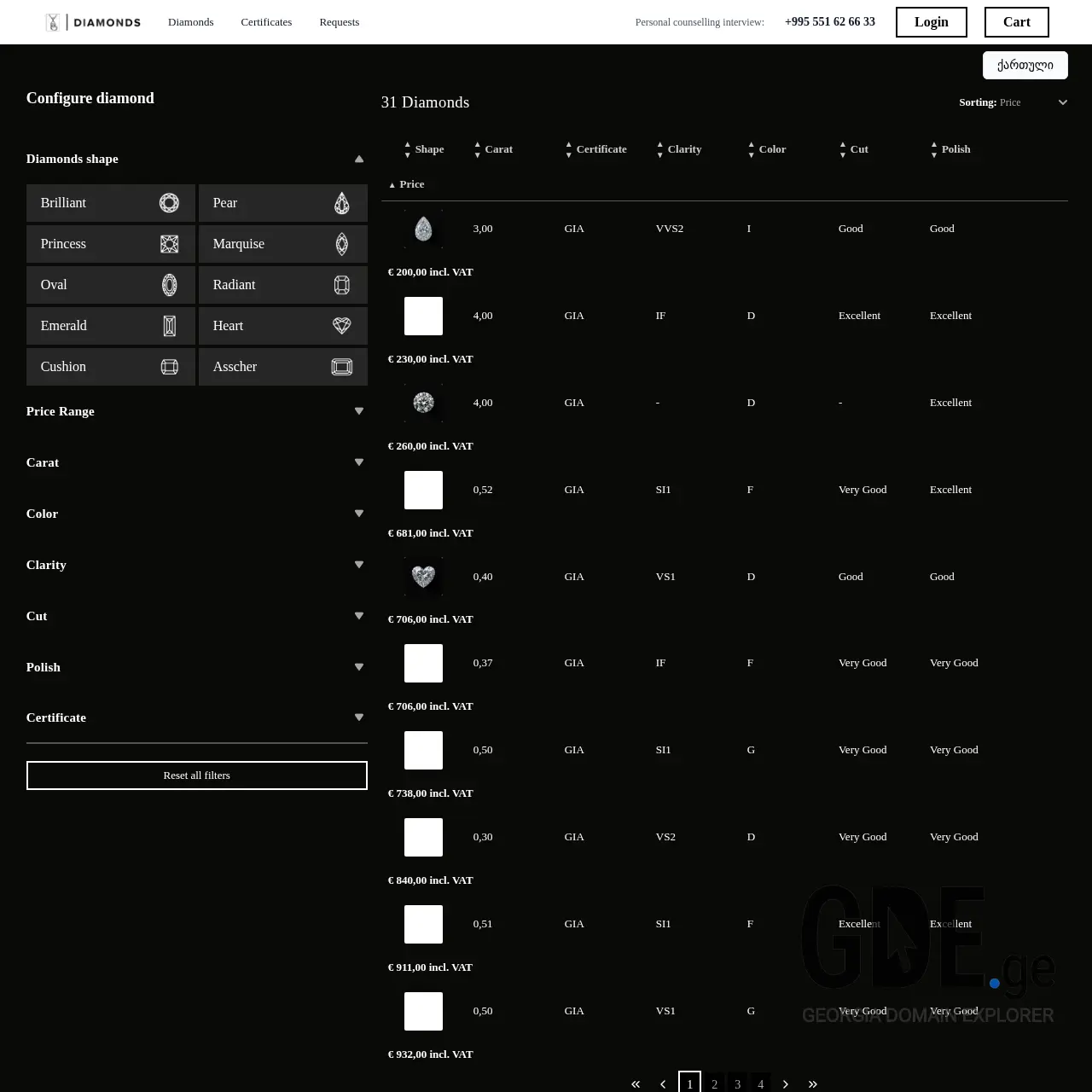This screenshot has height=1092, width=1092.
Task: Open the Certificates menu item
Action: click(x=265, y=22)
